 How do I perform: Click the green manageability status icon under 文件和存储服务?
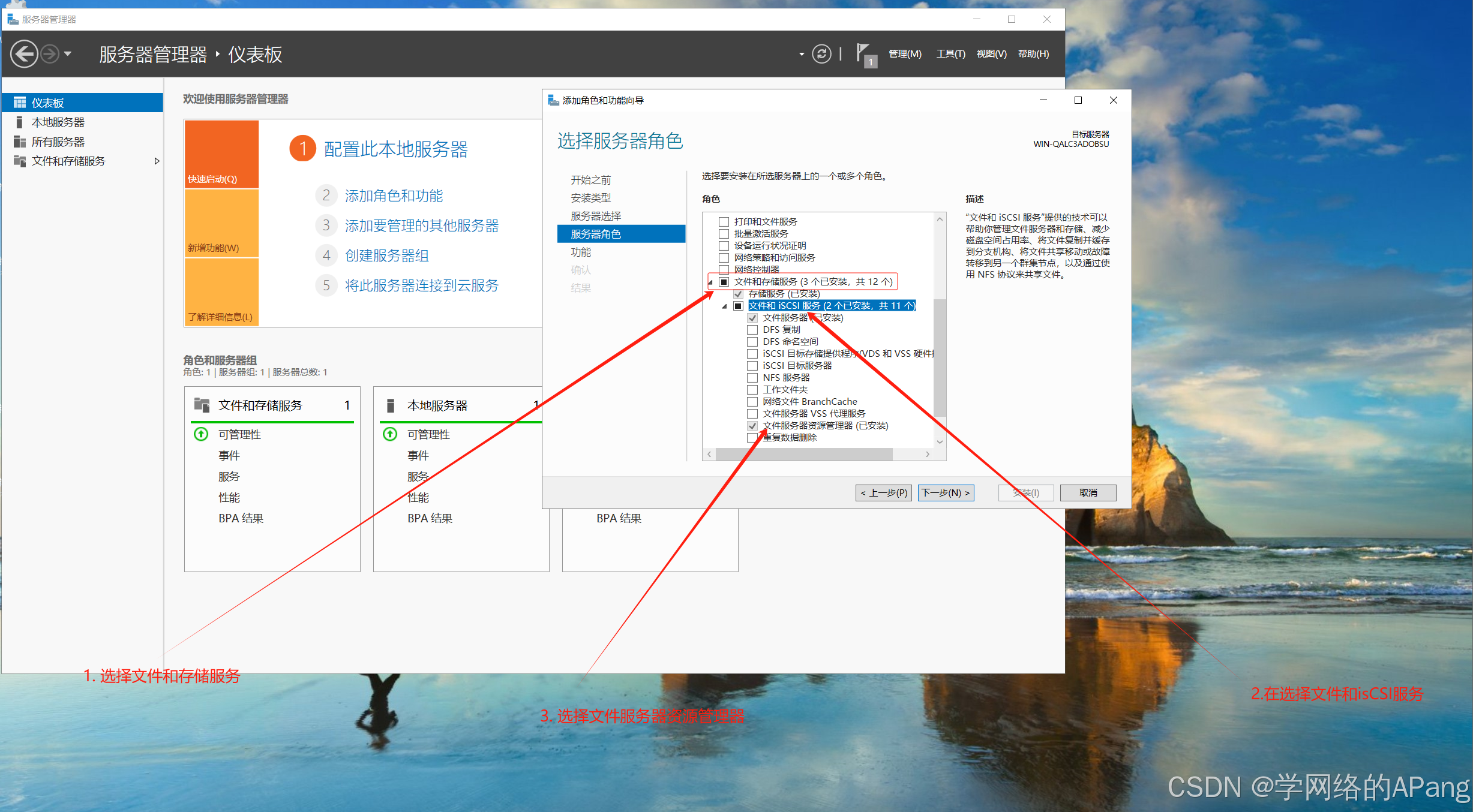pyautogui.click(x=201, y=434)
